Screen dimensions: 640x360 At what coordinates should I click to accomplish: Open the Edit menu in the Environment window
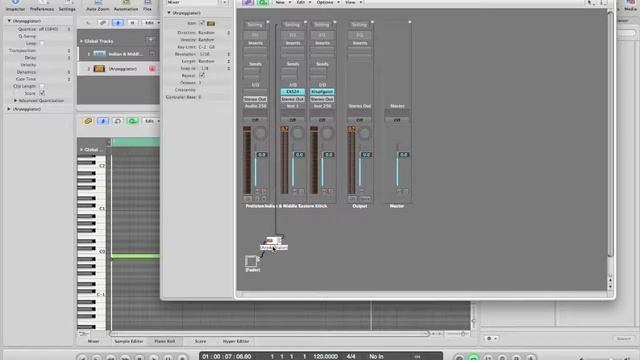[302, 2]
